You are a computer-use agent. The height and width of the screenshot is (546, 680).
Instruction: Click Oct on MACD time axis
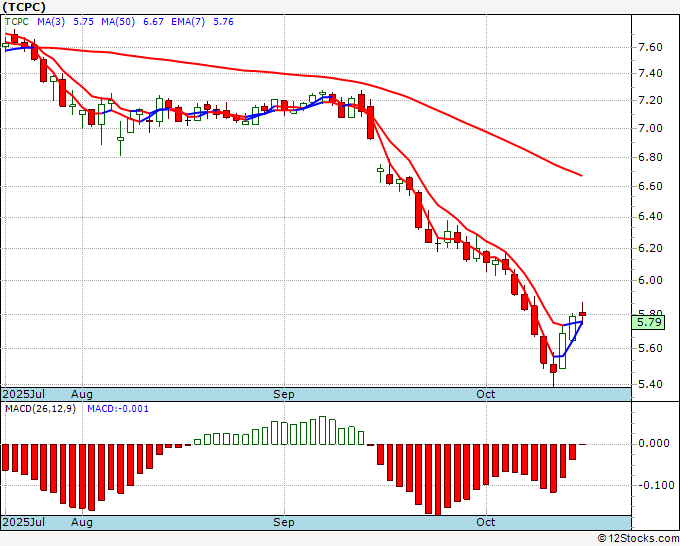coord(486,522)
